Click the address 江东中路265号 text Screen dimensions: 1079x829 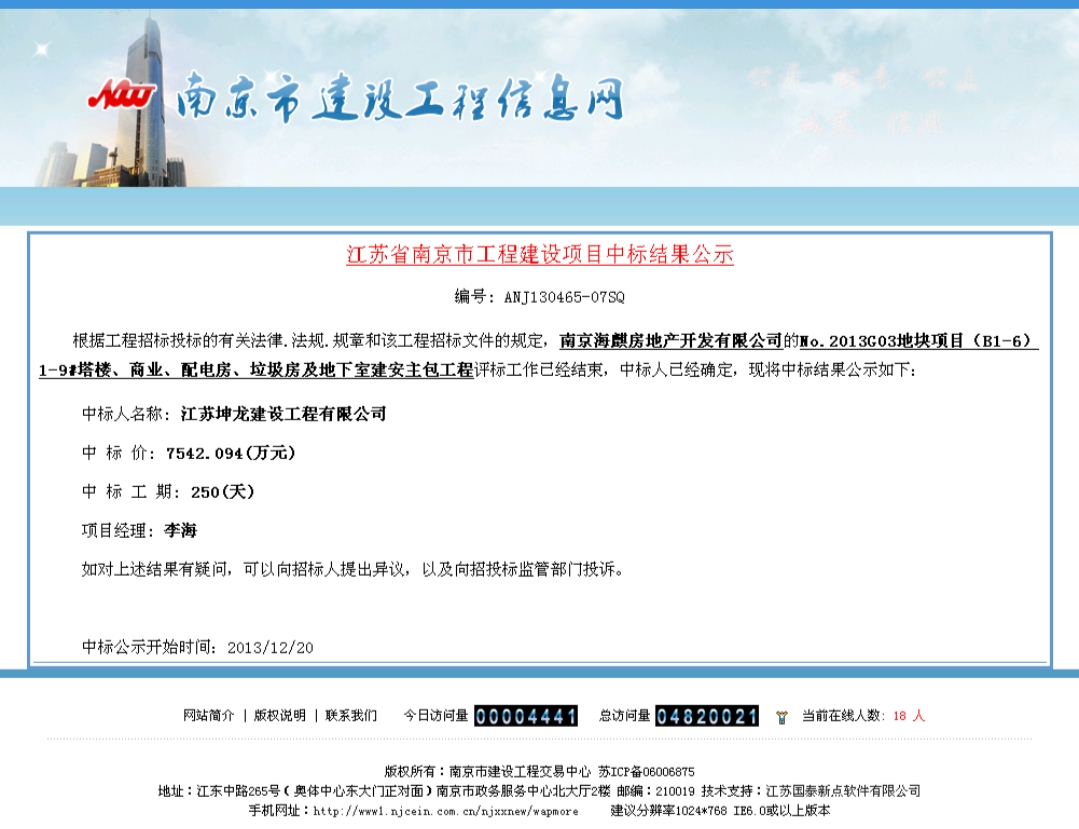coord(239,791)
